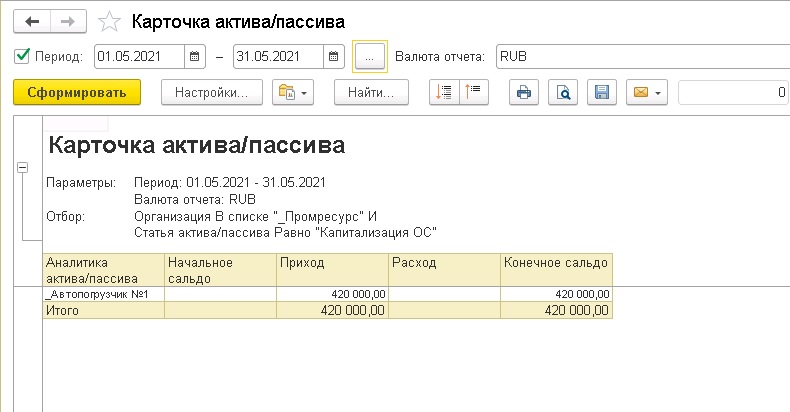Image resolution: width=790 pixels, height=412 pixels.
Task: Click the Аналитика актива/пассива column header
Action: 104,270
